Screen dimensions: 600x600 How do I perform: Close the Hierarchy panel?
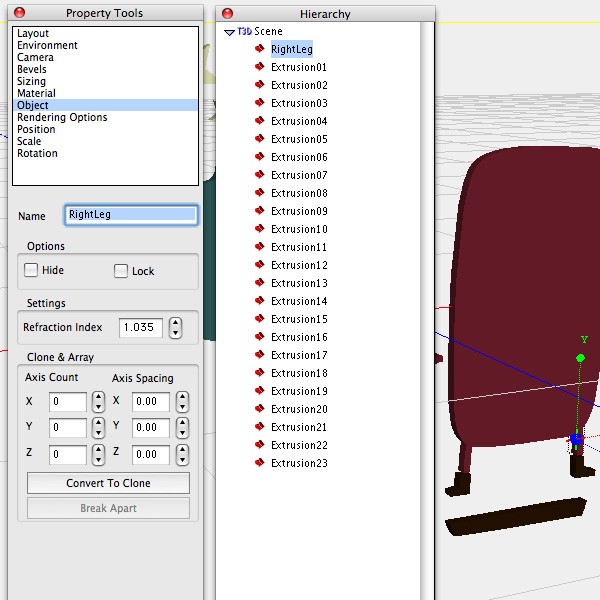pyautogui.click(x=227, y=13)
